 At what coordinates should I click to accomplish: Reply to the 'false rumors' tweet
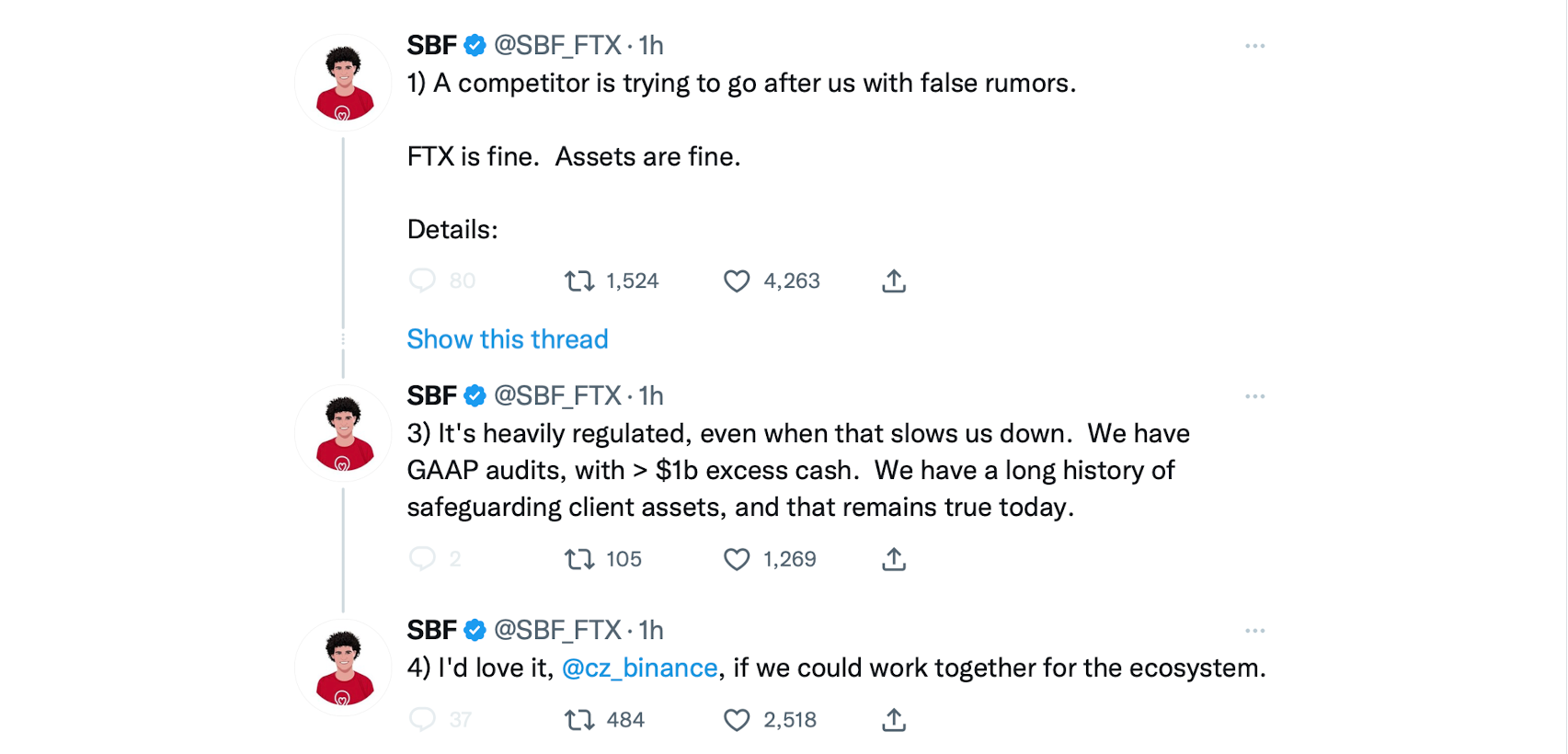coord(422,280)
